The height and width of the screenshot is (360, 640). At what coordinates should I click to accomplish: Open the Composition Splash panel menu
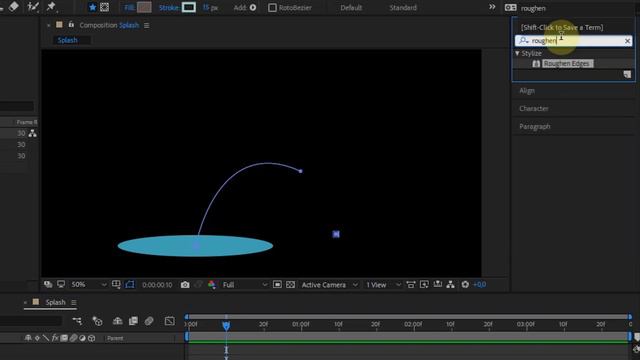click(x=147, y=25)
